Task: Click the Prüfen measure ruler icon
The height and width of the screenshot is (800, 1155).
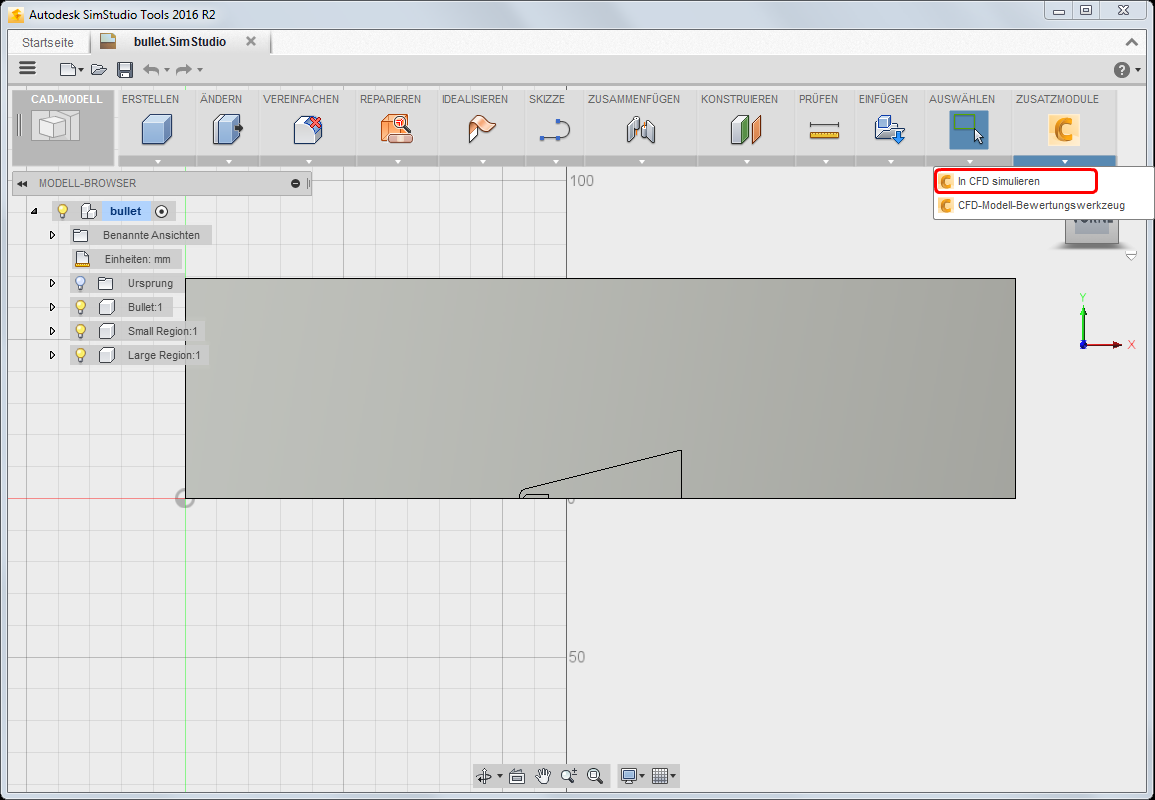Action: click(x=824, y=130)
